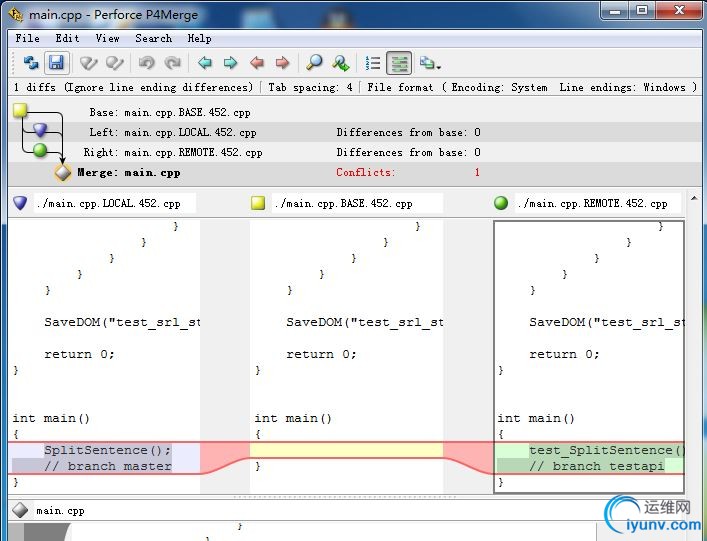
Task: Click the P4Merge title bar app icon
Action: point(16,15)
